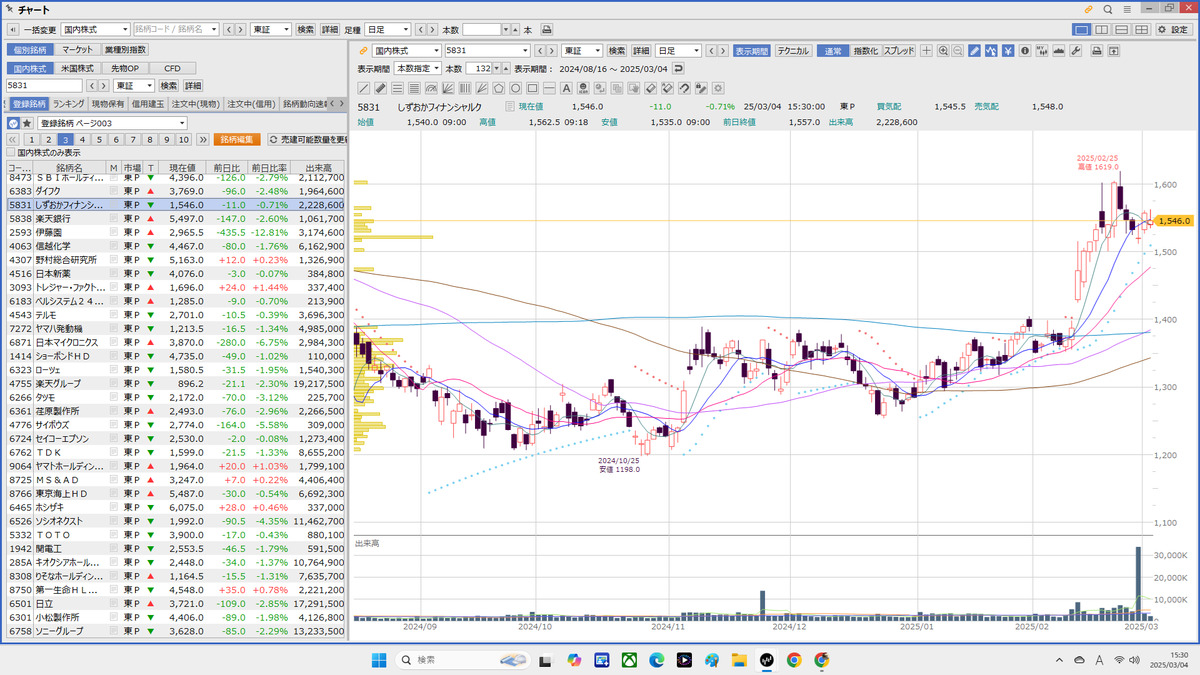
Task: Switch to two-row chart layout
Action: [x=1123, y=30]
